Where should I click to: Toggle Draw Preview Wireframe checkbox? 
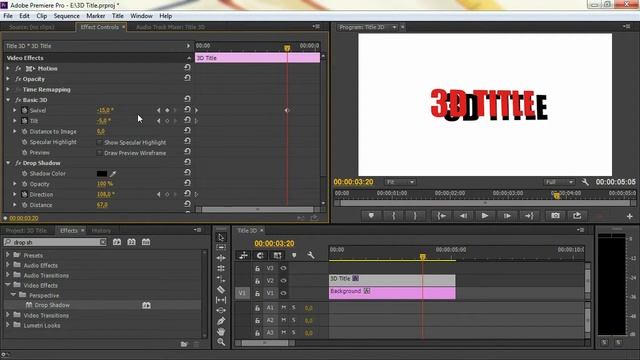point(99,153)
